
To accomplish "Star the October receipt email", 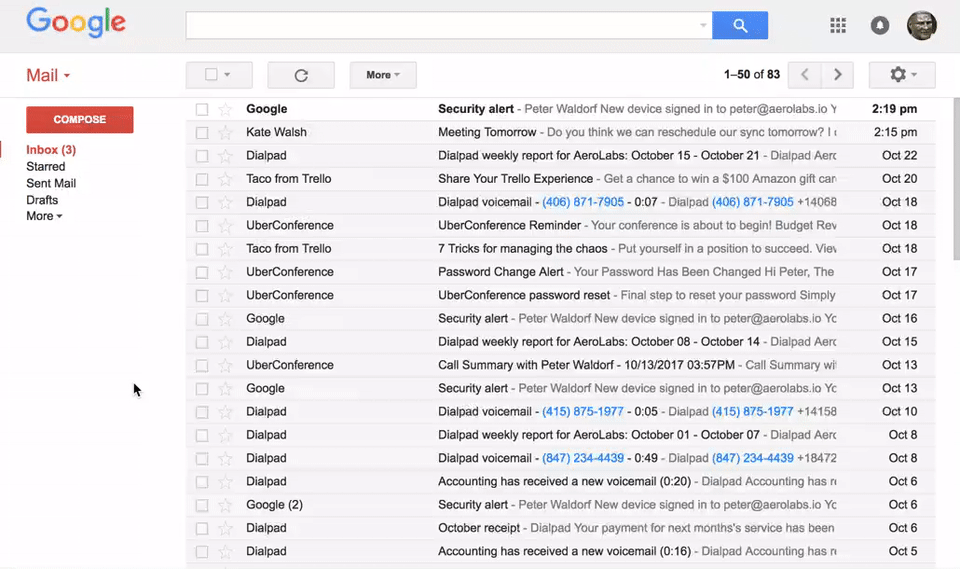I will click(225, 528).
